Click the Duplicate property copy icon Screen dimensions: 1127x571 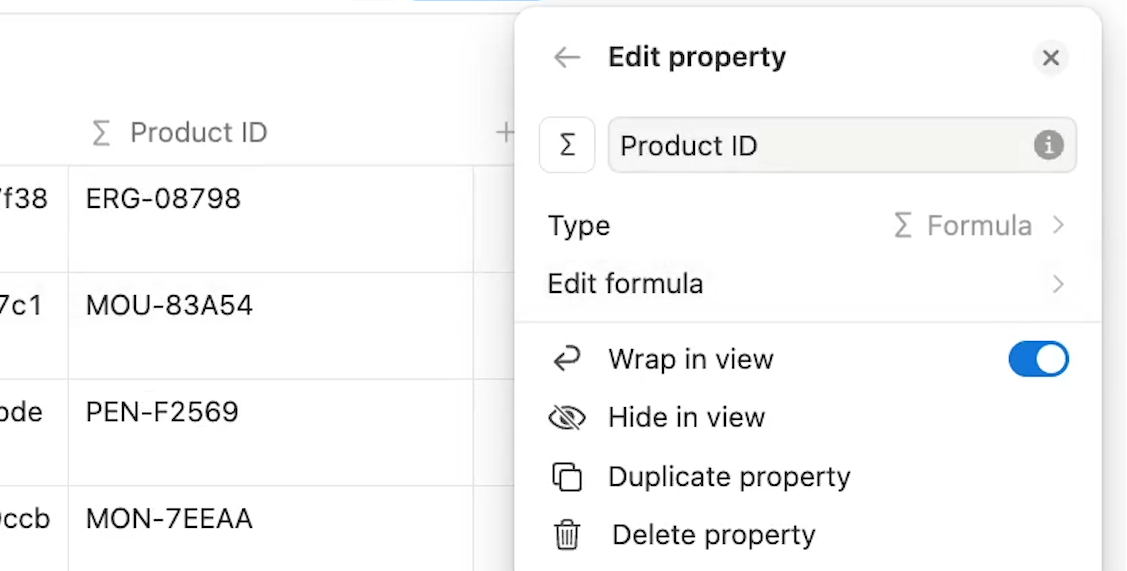pyautogui.click(x=567, y=477)
